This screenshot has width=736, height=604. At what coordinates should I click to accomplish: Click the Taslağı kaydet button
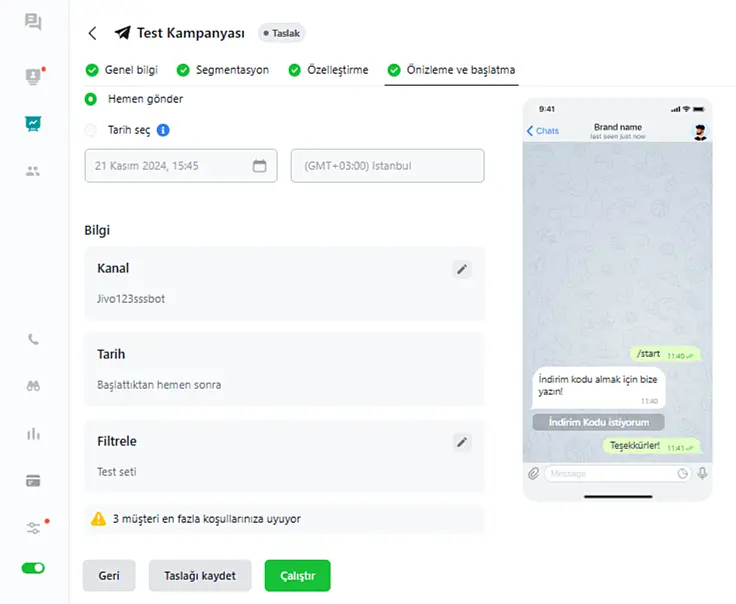tap(200, 575)
